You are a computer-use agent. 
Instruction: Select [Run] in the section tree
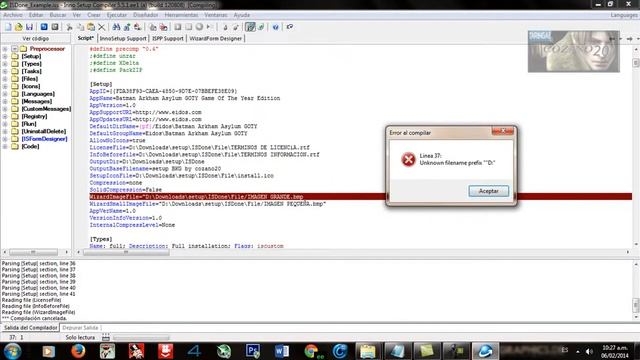29,124
